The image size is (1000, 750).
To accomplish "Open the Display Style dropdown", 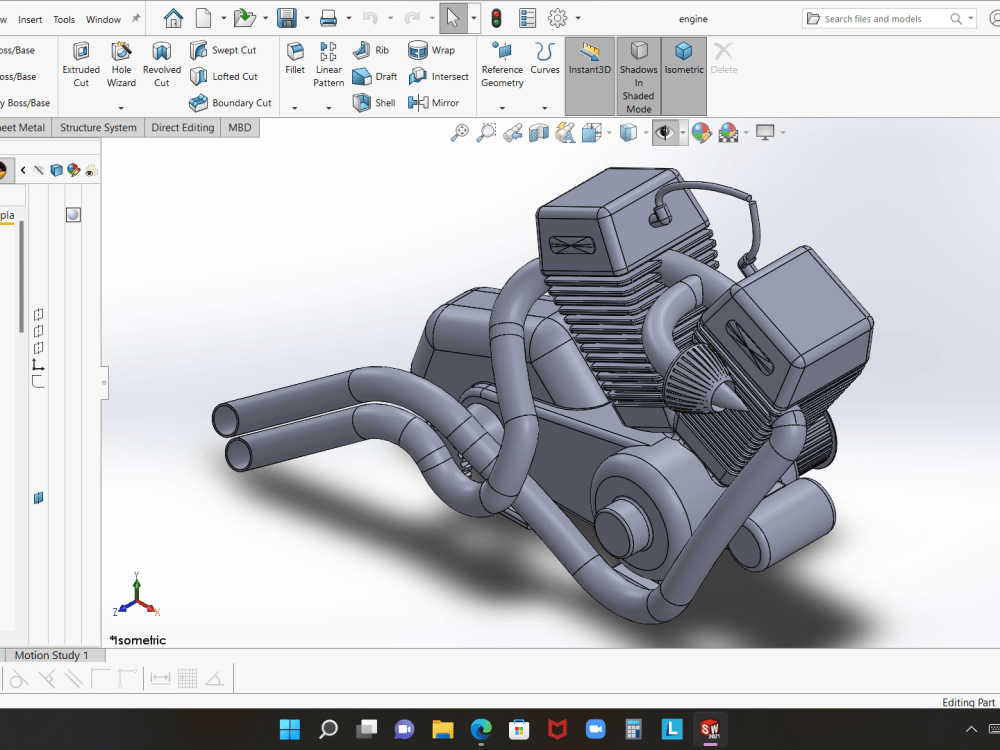I will pos(645,132).
